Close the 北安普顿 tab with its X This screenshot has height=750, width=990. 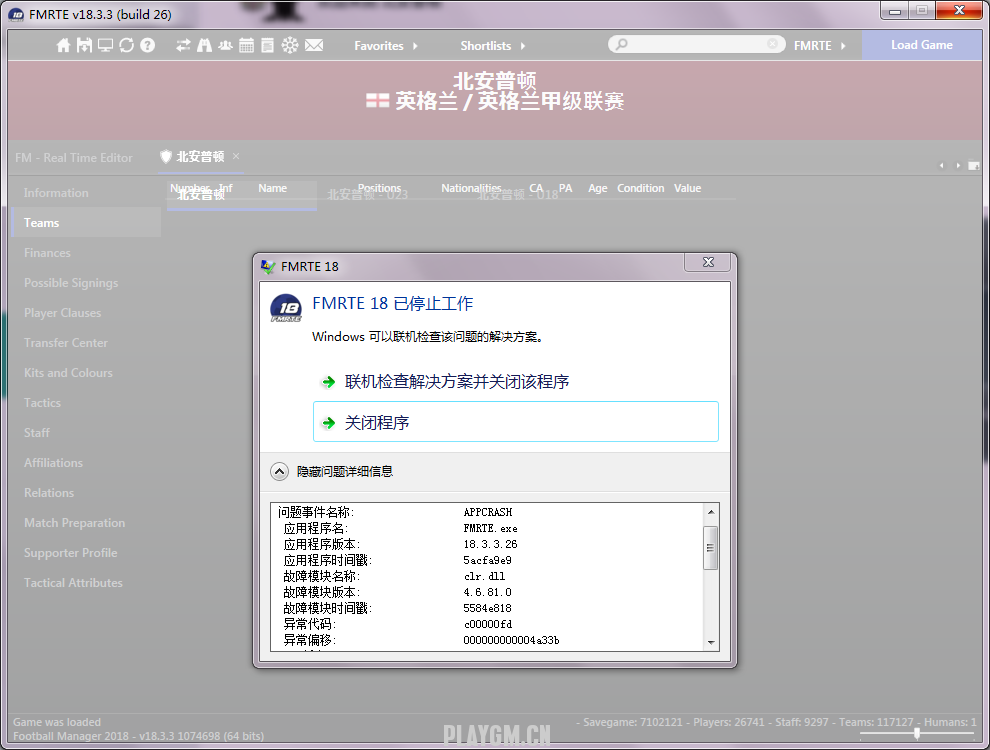(x=236, y=156)
